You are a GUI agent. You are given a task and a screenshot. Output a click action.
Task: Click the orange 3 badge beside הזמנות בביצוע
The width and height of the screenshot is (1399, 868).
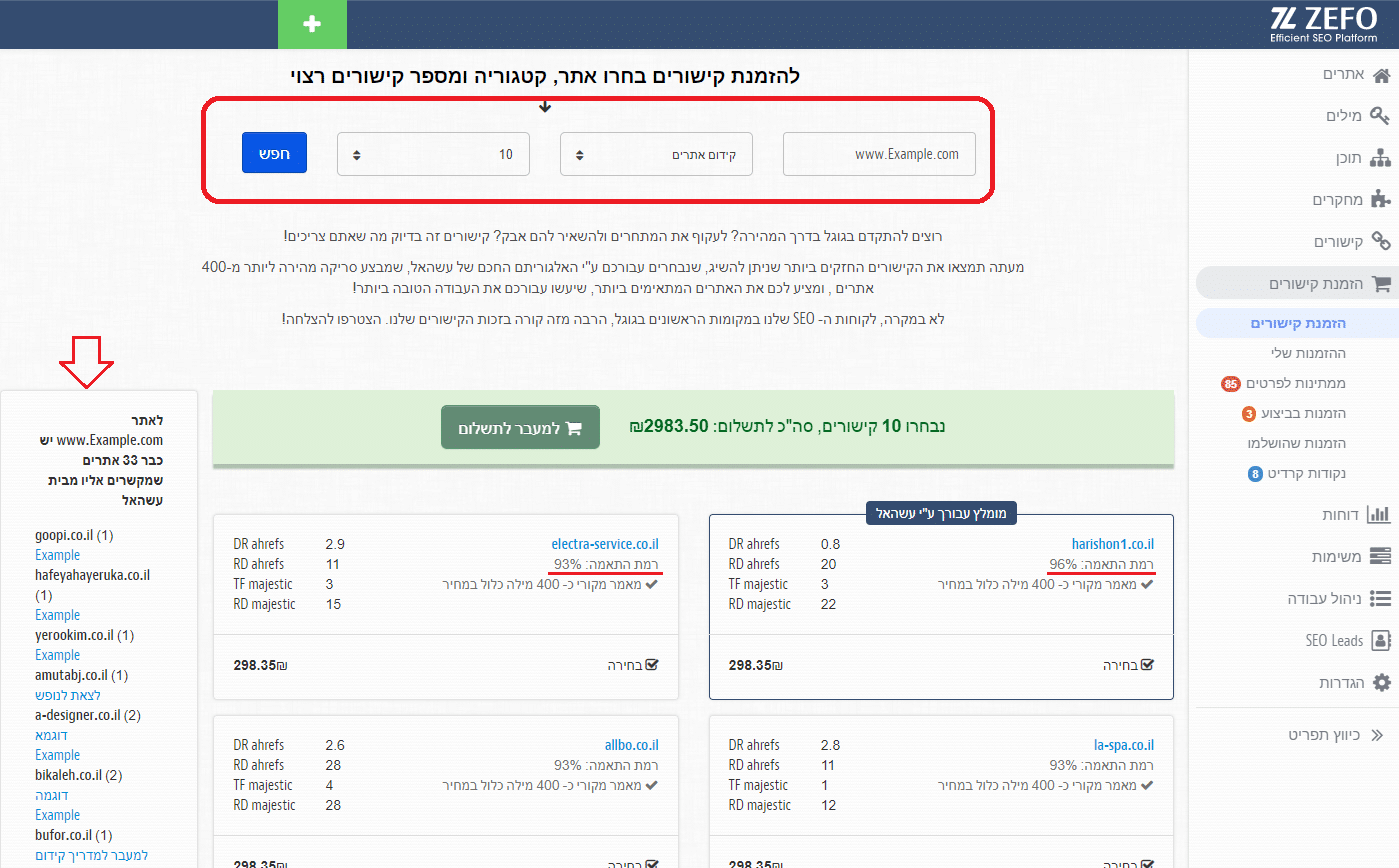[1249, 413]
